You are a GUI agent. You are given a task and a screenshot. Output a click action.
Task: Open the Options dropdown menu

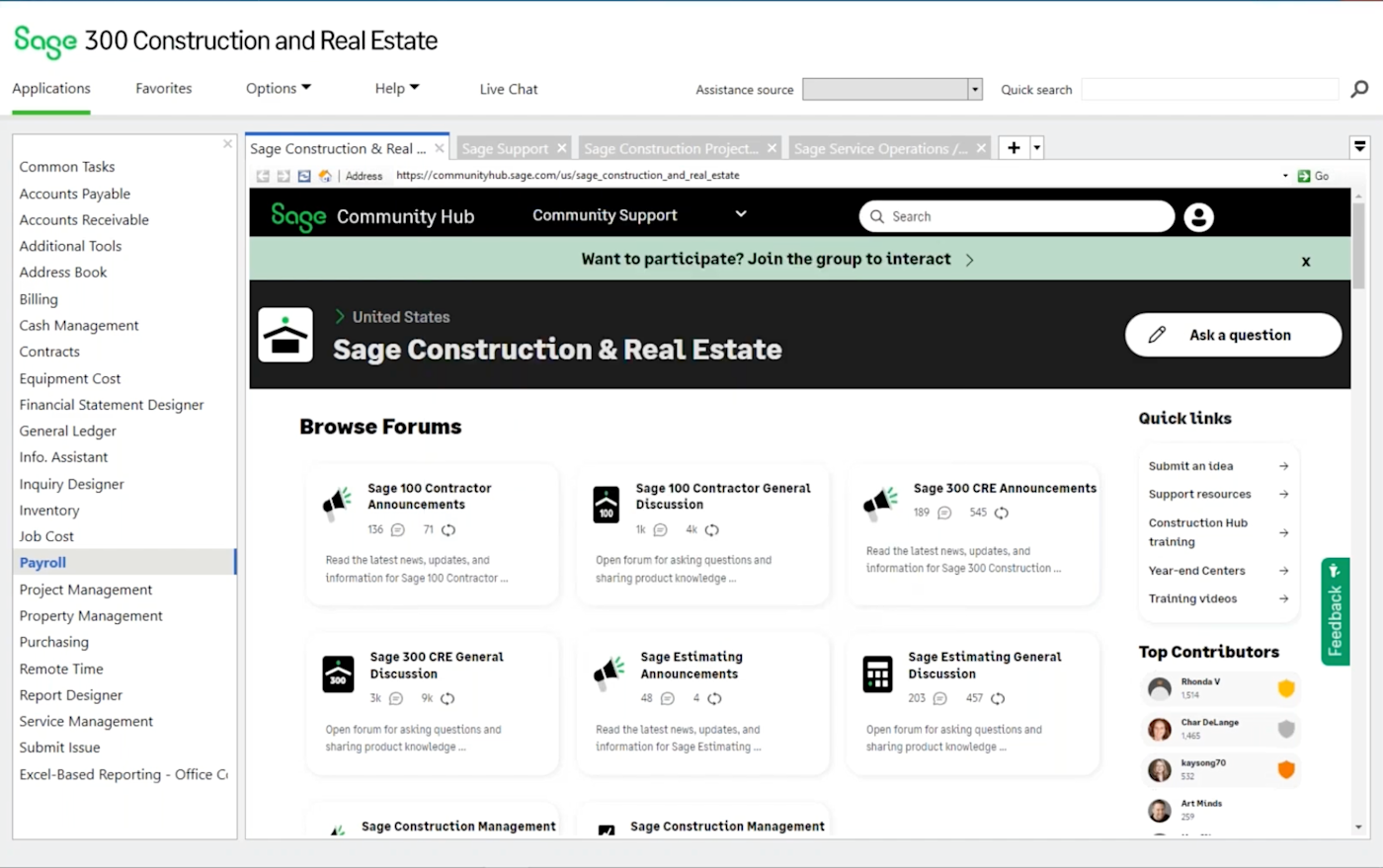(279, 89)
